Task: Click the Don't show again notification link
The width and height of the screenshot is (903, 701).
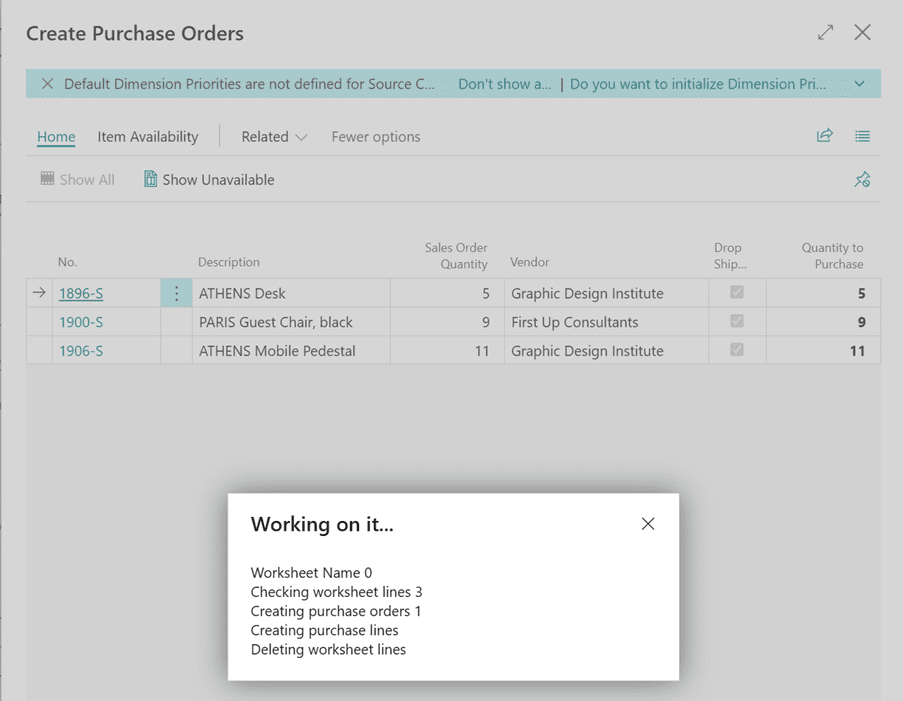Action: [504, 84]
